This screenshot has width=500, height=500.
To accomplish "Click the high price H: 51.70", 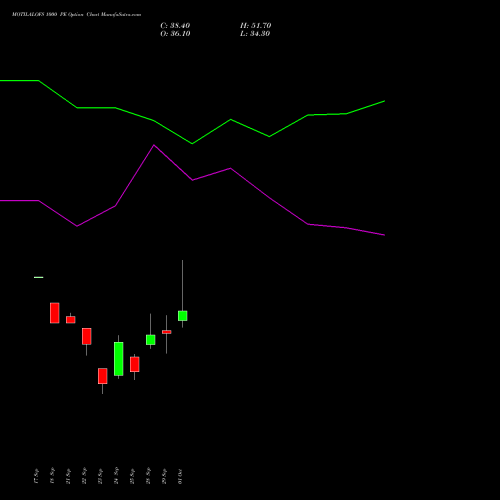I will click(256, 26).
